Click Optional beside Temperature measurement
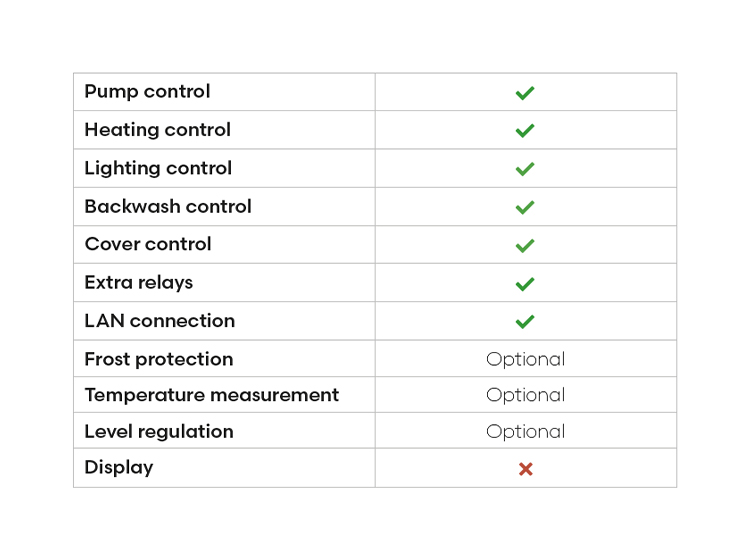The height and width of the screenshot is (560, 751). pos(525,395)
